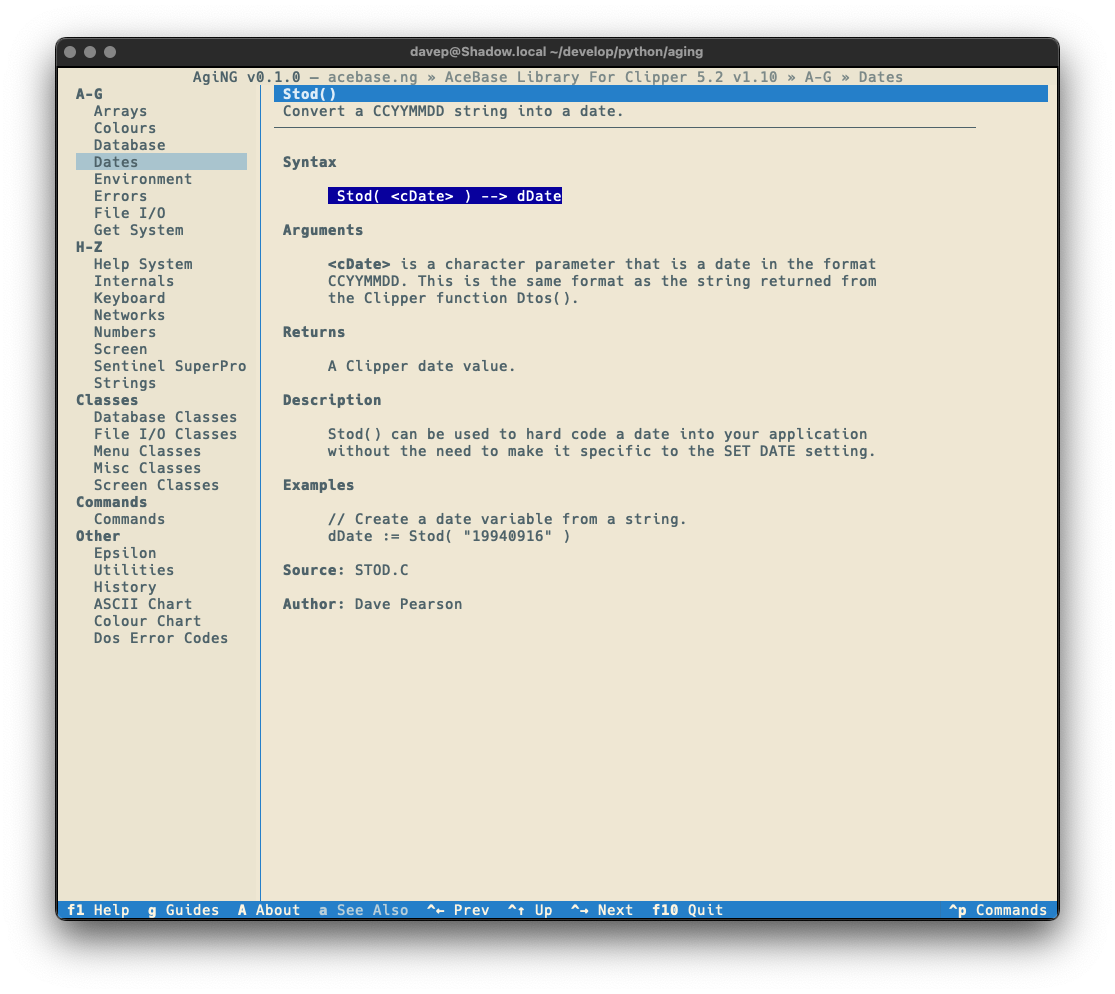Viewport: 1115px width, 994px height.
Task: Click f10 Quit in the footer
Action: [x=687, y=910]
